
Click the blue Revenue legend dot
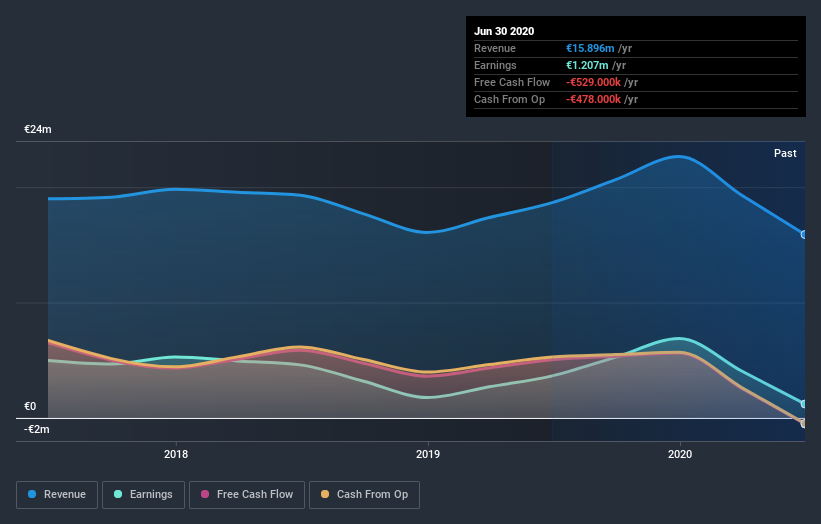32,494
